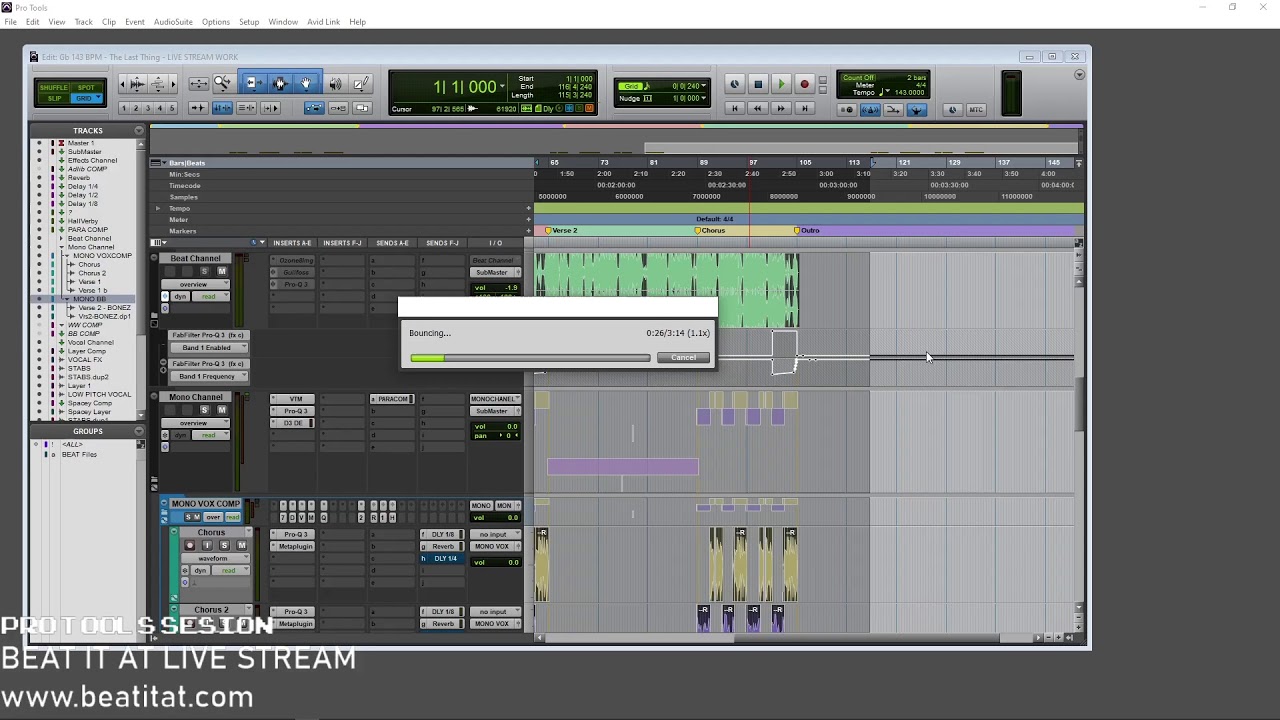Open the main counter format dropdown
This screenshot has width=1280, height=720.
pos(501,86)
